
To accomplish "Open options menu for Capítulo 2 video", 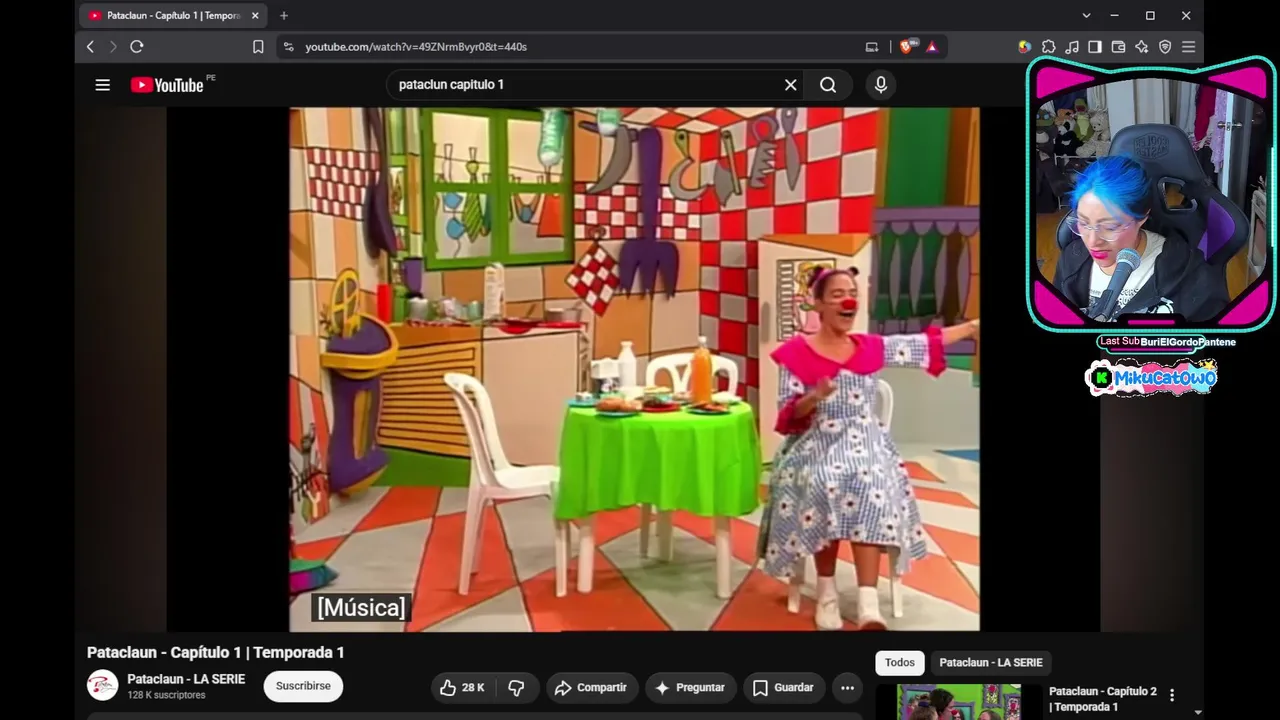I will click(x=1172, y=695).
